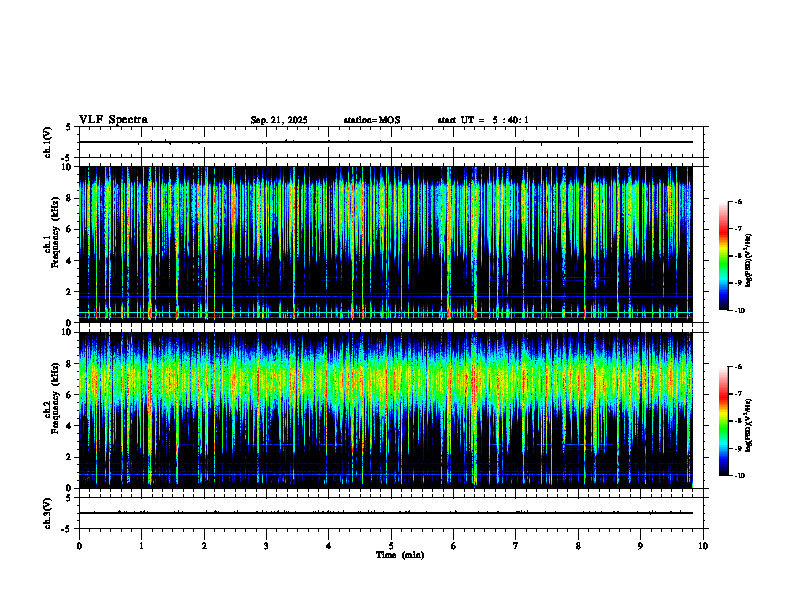Screen dimensions: 792x612
Task: Click the ch.3 voltage waveform strip
Action: (x=391, y=513)
